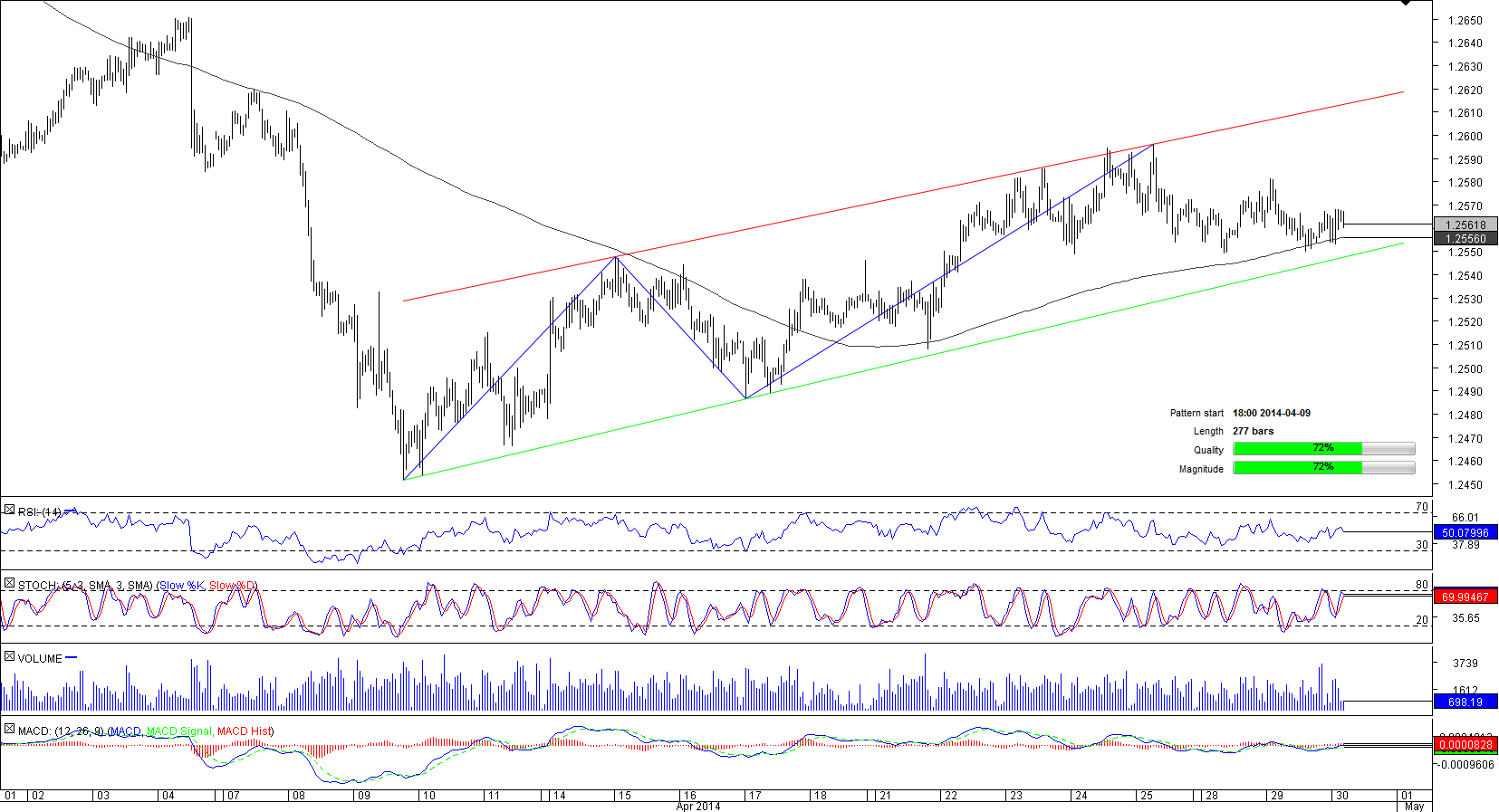The height and width of the screenshot is (812, 1499).
Task: Click the blue VOLUME legend line marker
Action: tap(72, 658)
